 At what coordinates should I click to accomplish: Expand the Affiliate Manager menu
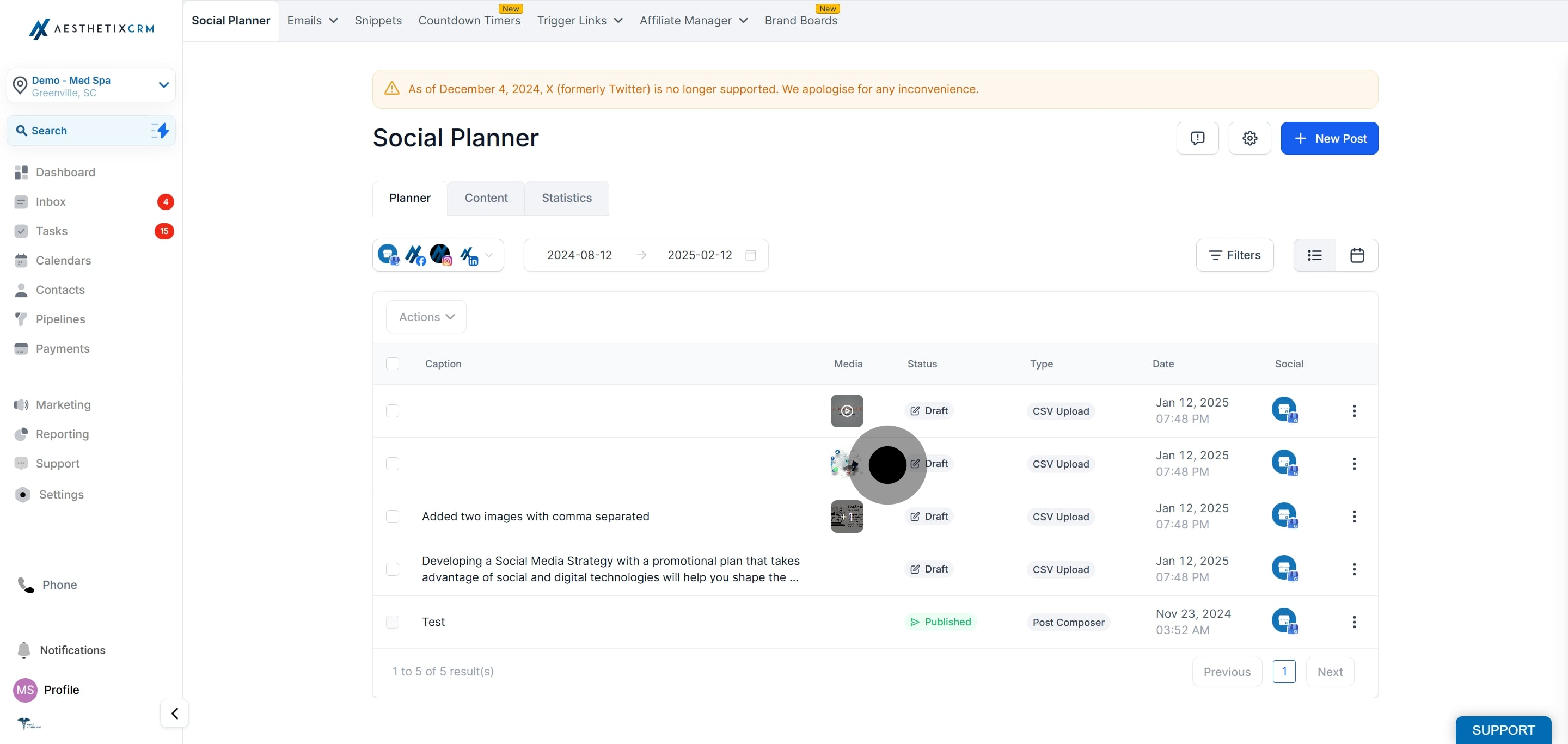click(693, 21)
